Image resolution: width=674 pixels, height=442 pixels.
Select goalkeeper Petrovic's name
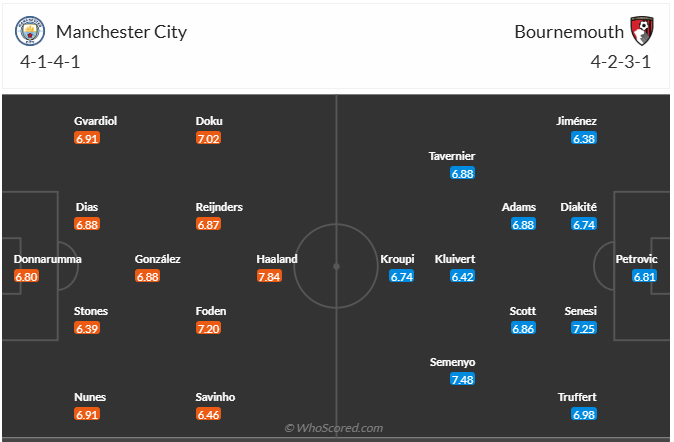pos(637,259)
